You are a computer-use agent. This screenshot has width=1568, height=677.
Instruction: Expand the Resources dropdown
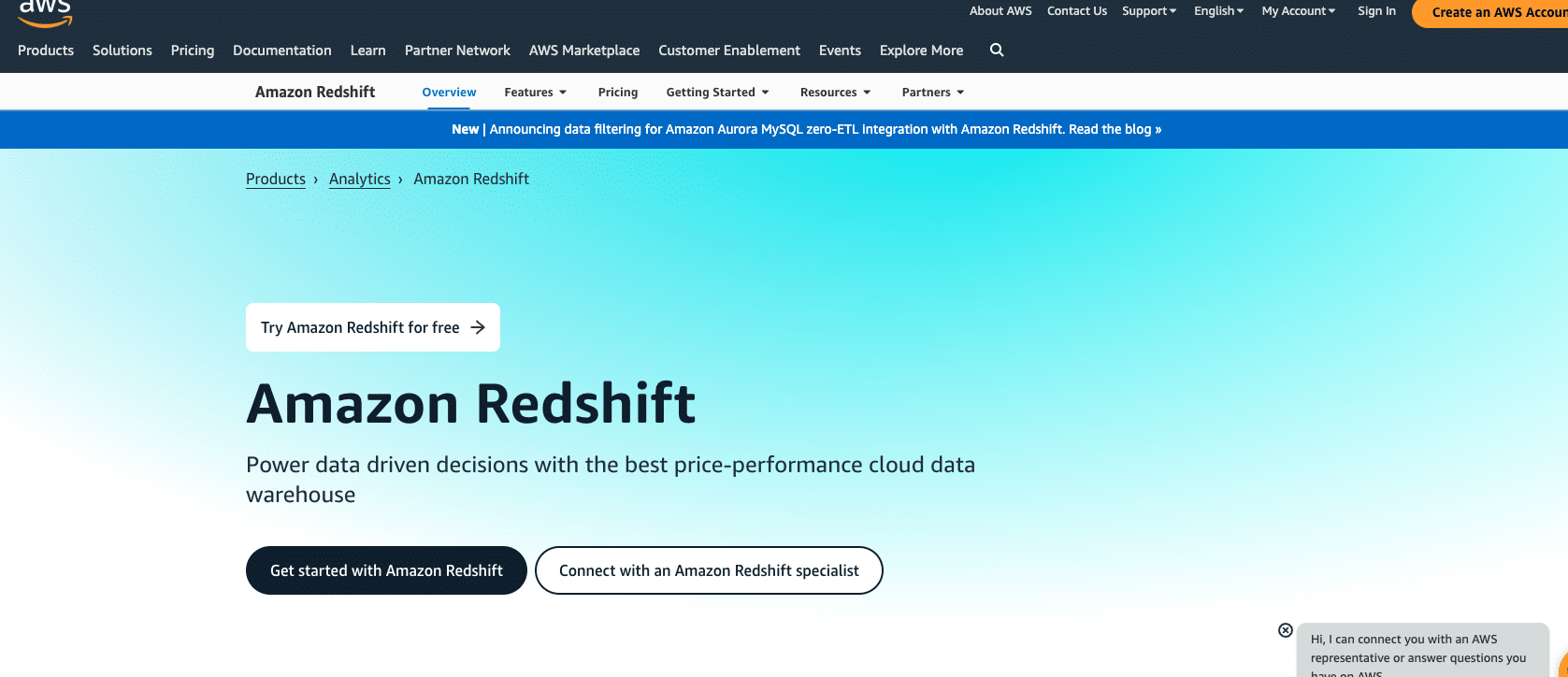point(836,93)
